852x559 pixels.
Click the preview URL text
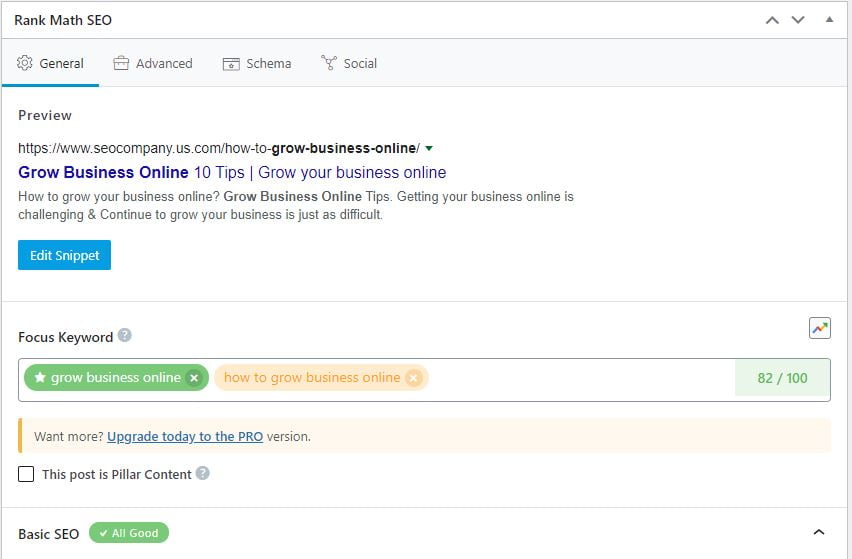click(218, 148)
